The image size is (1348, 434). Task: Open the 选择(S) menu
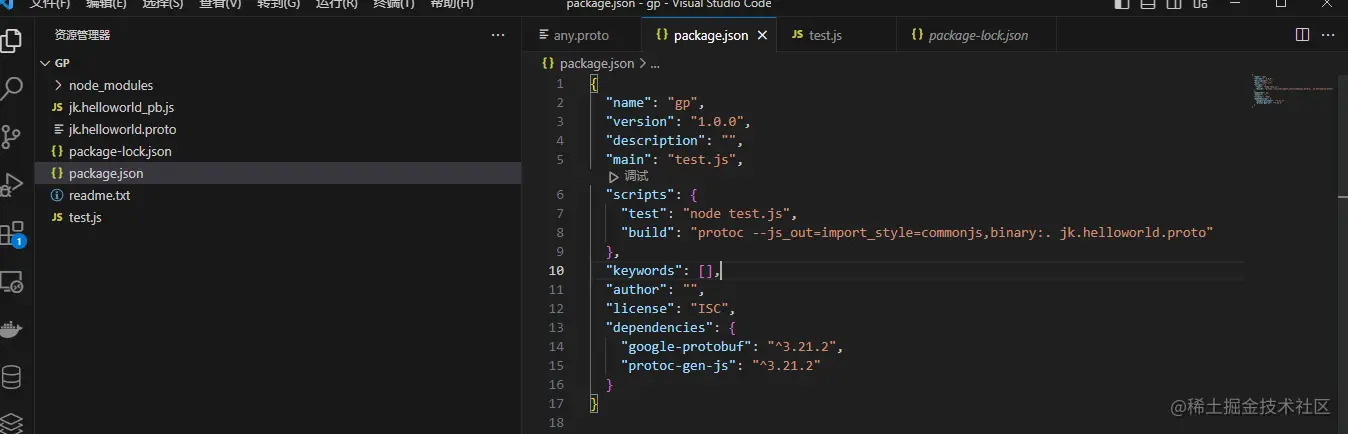[x=163, y=4]
